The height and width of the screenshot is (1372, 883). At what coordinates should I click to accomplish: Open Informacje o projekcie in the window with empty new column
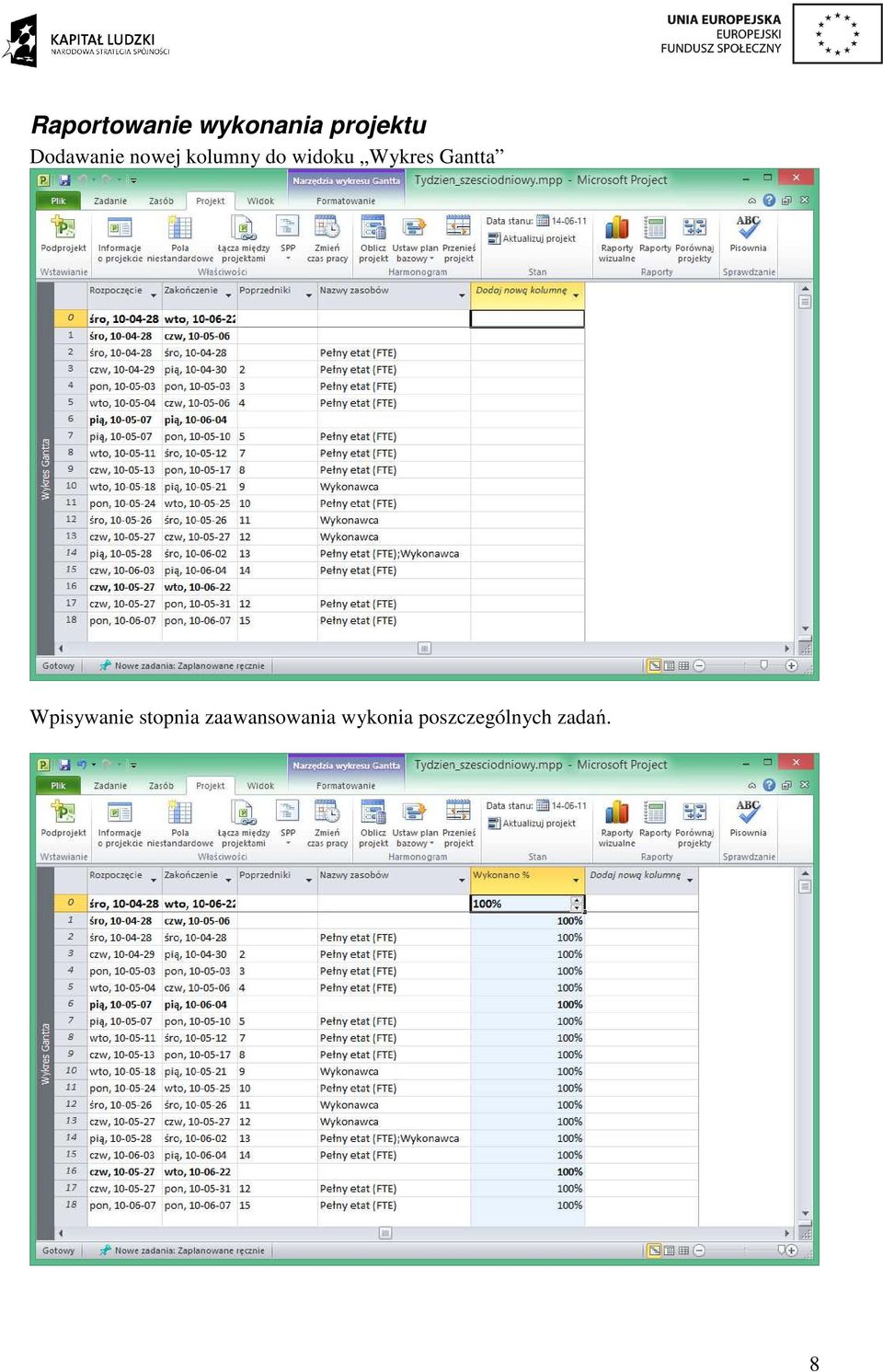120,237
